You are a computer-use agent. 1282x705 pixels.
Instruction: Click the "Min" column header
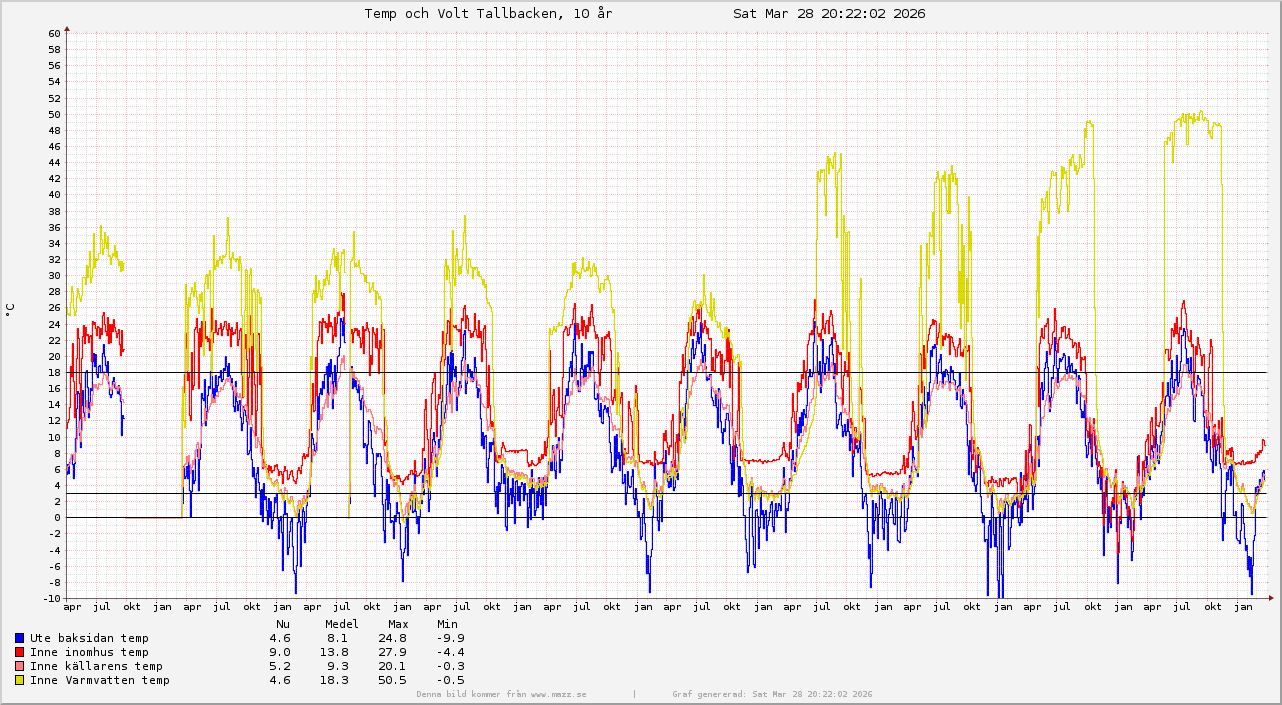click(447, 624)
